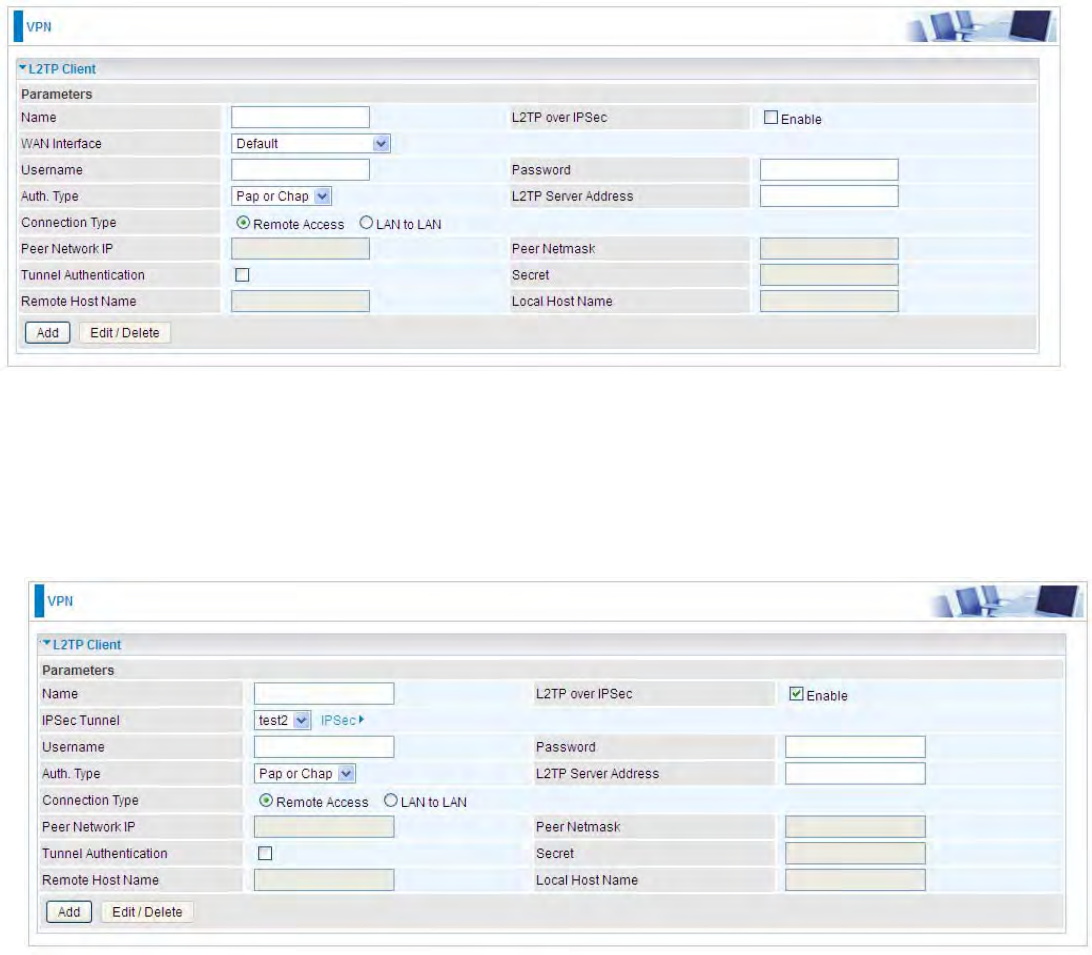The image size is (1092, 955).
Task: Click Secret field in top panel
Action: pos(829,275)
